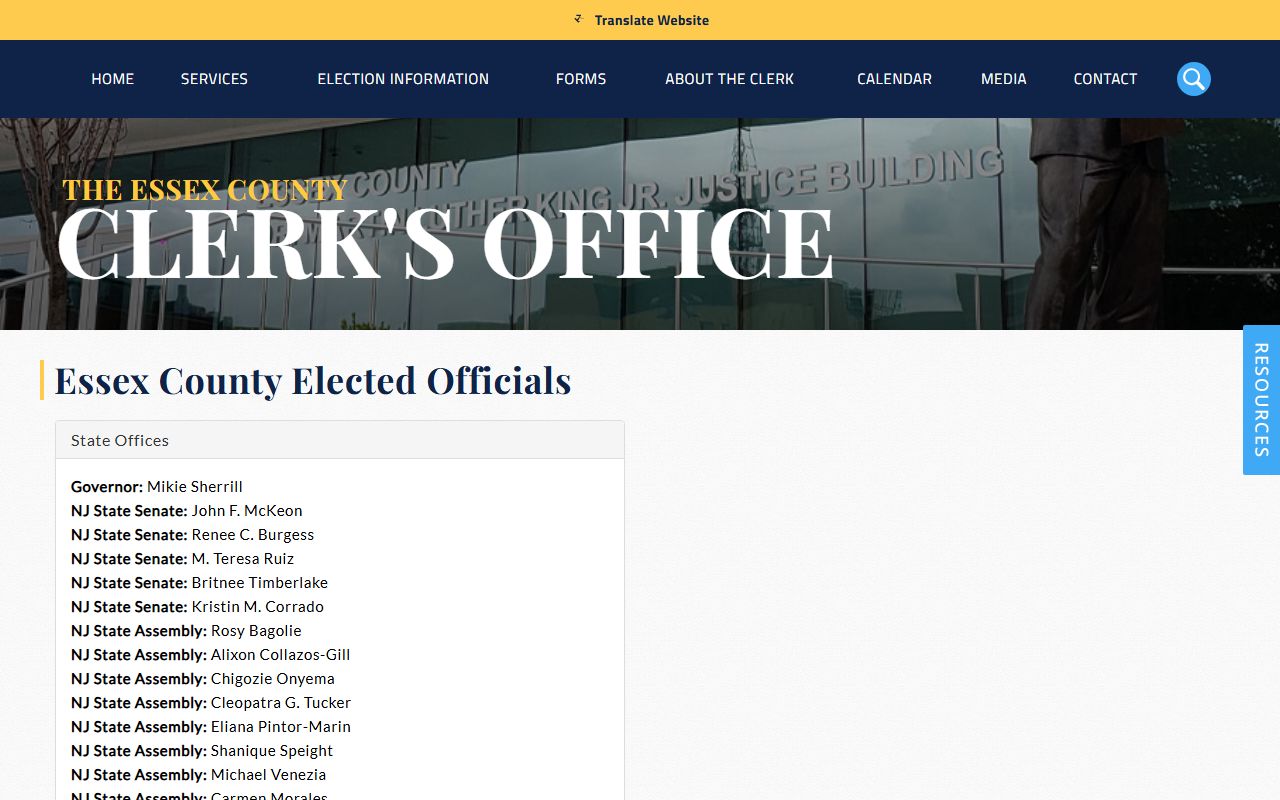Select the row 'Michael Venezia'
The height and width of the screenshot is (800, 1280).
pos(199,775)
